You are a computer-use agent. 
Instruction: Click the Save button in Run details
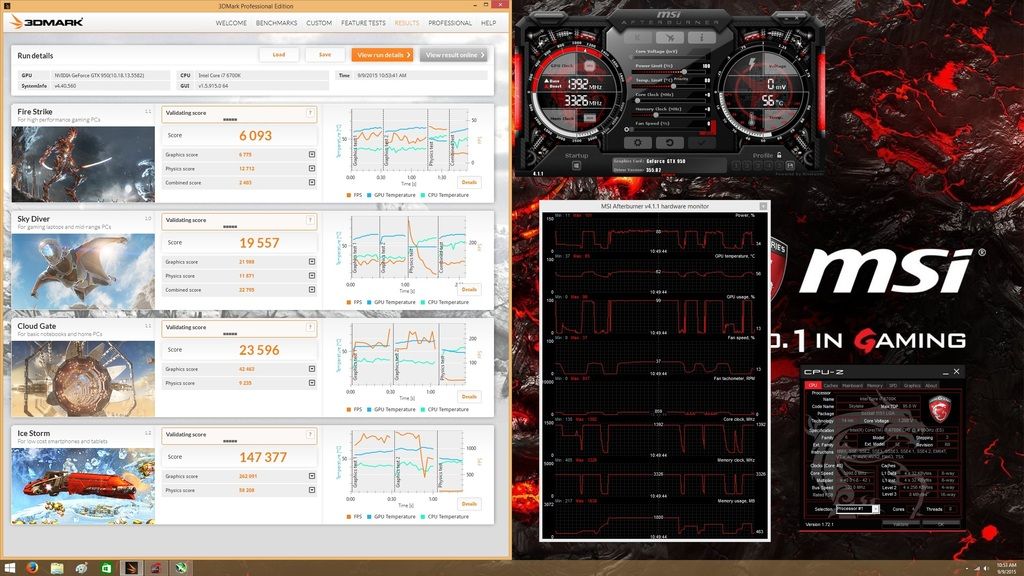(324, 55)
